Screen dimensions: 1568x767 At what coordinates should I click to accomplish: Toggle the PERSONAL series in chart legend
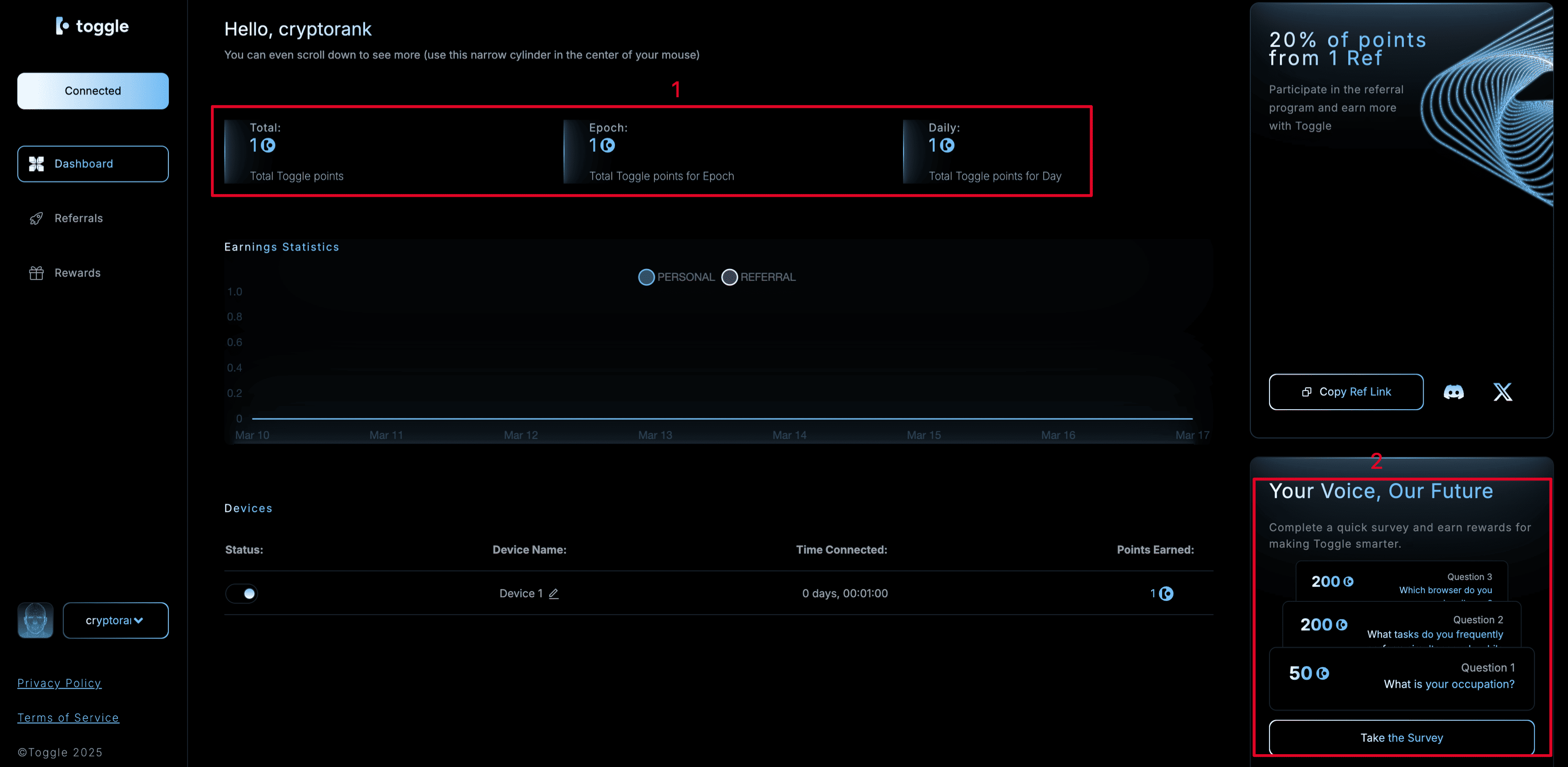pyautogui.click(x=676, y=277)
